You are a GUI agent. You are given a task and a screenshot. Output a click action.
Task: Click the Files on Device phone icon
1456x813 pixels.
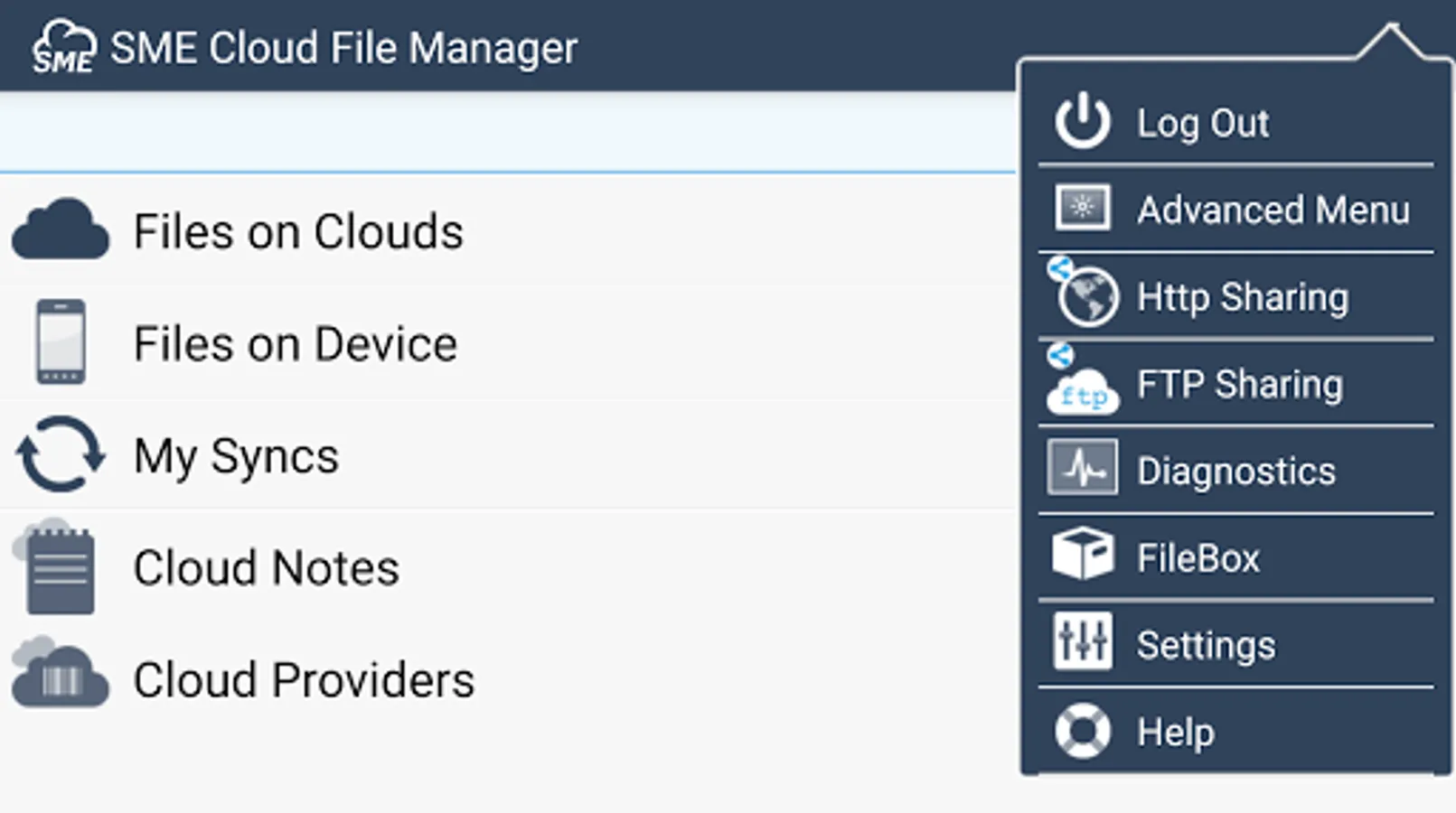tap(61, 342)
